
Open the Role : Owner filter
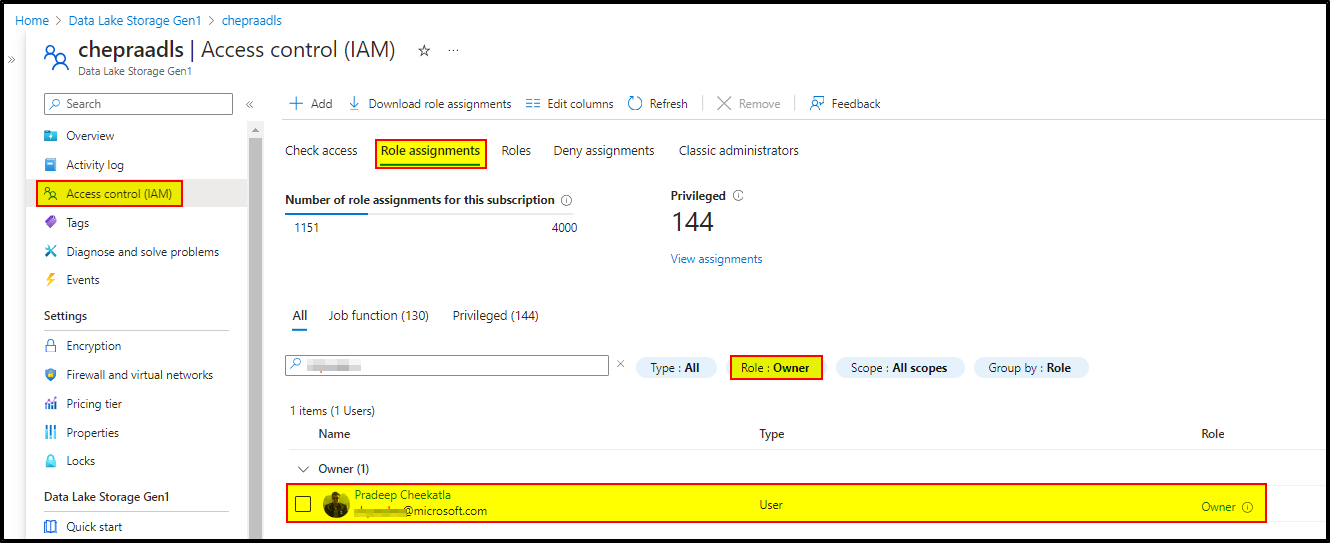[x=776, y=368]
